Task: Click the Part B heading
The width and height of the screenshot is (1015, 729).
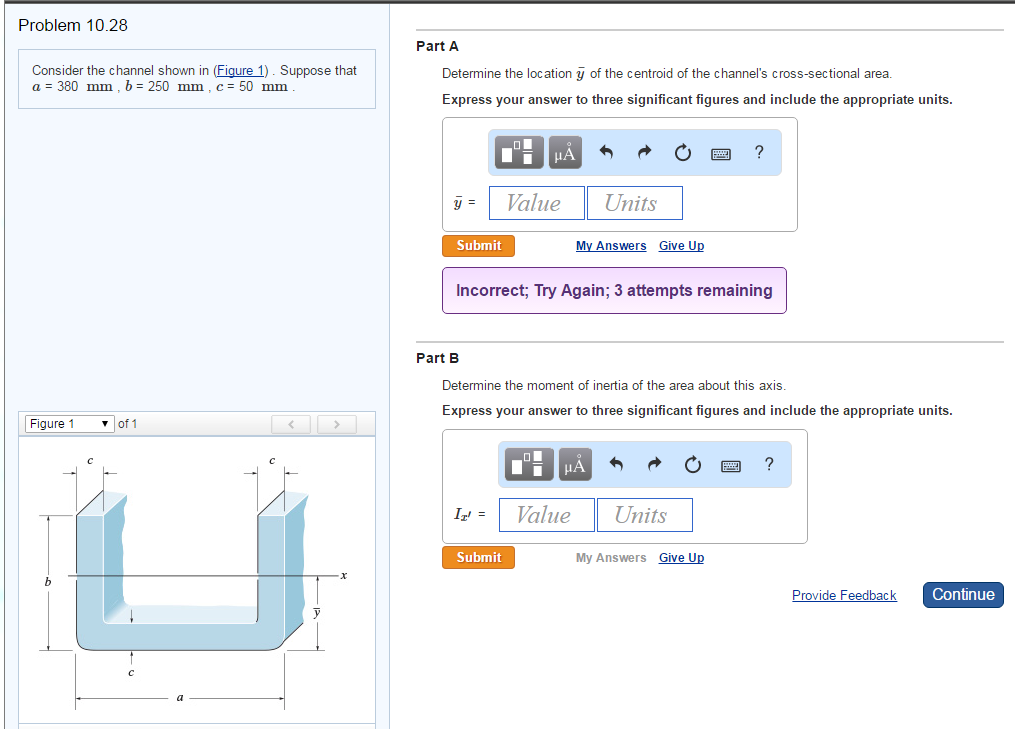Action: (438, 358)
